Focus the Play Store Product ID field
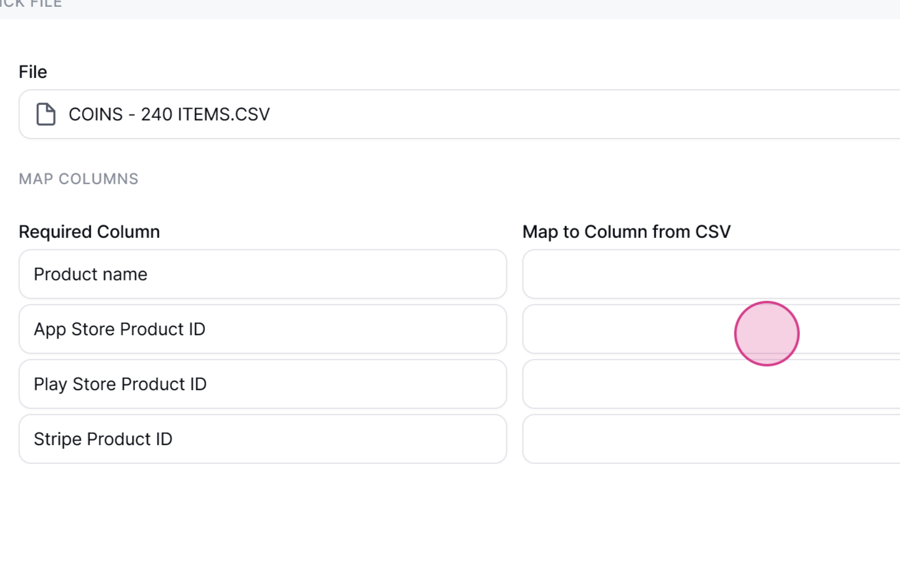 click(x=263, y=384)
